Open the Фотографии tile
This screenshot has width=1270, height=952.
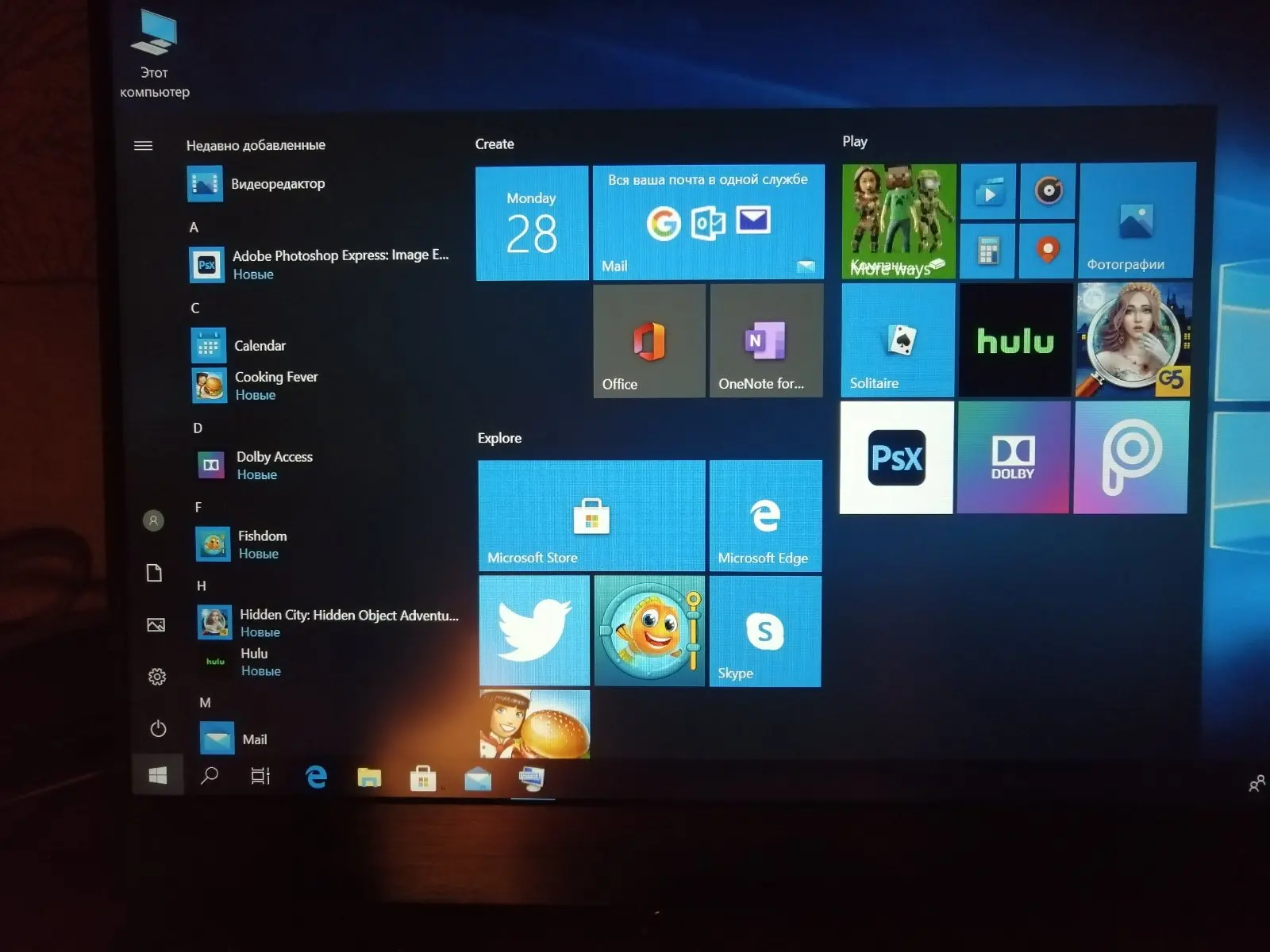click(1137, 221)
